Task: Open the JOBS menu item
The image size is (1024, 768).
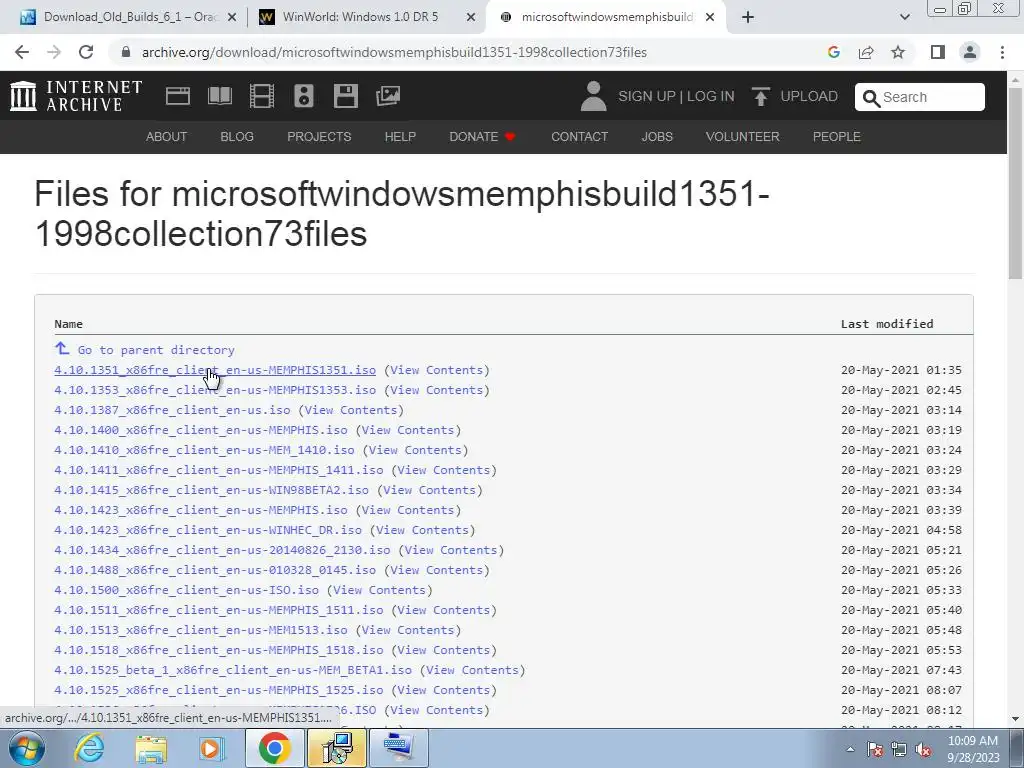Action: click(x=657, y=136)
